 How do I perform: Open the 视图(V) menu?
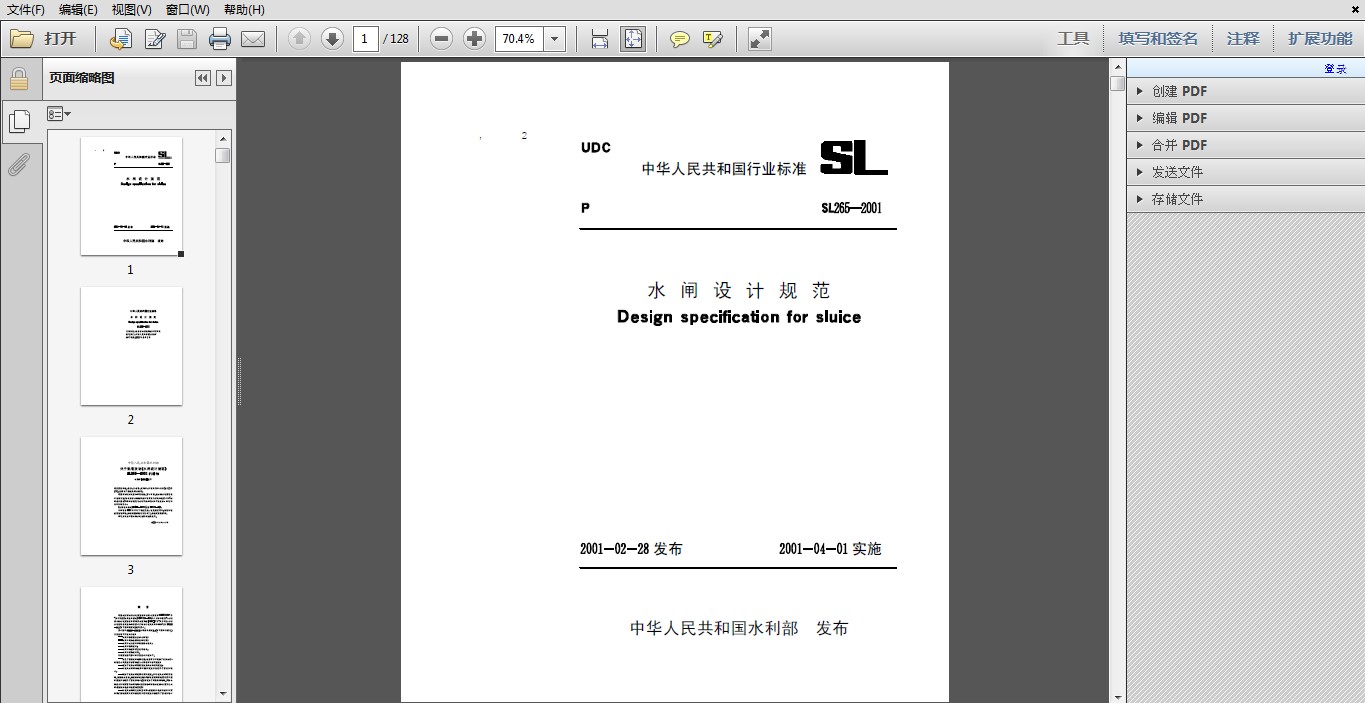click(x=132, y=9)
